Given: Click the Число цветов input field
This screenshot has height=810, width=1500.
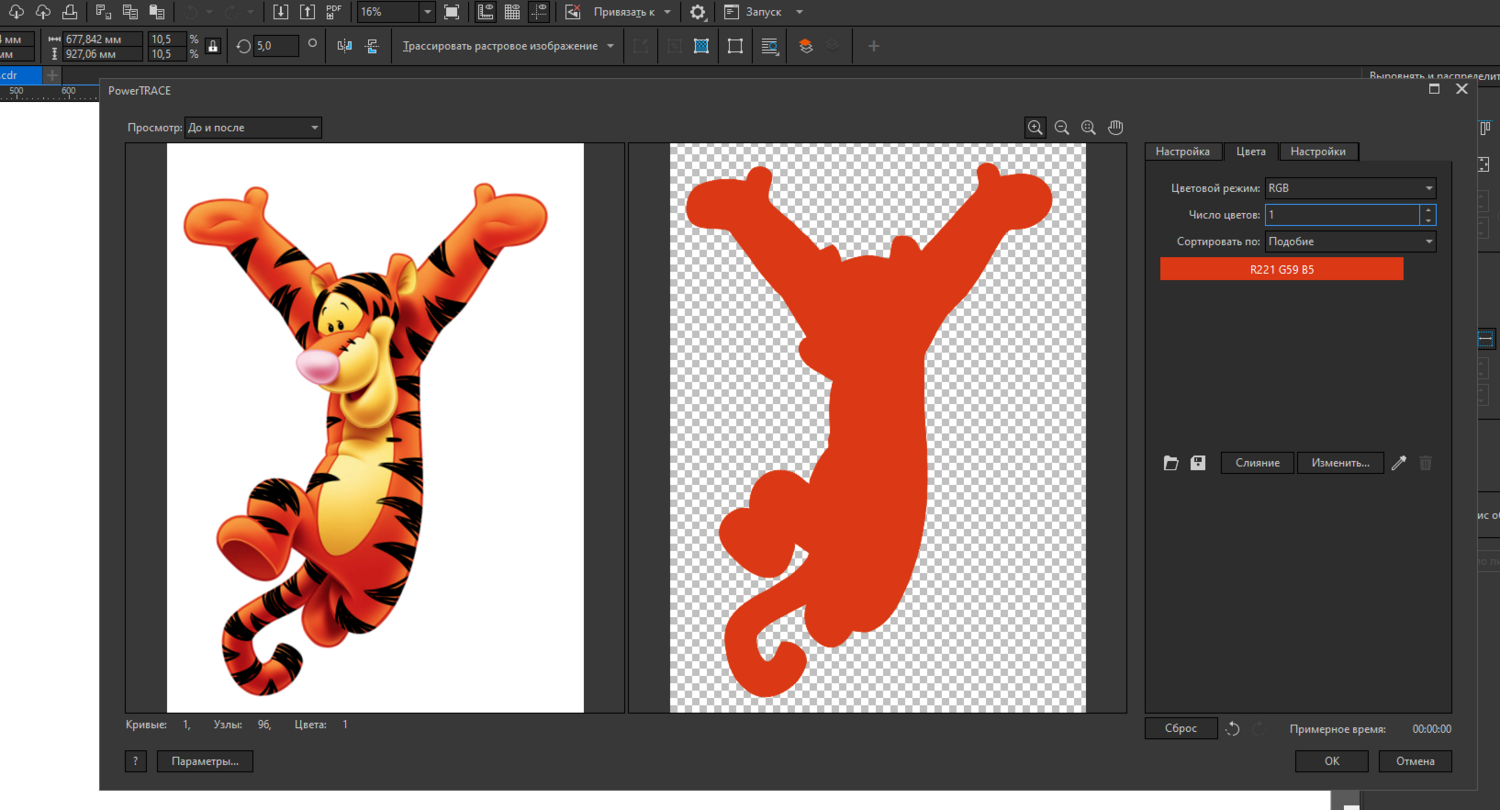Looking at the screenshot, I should (1342, 215).
